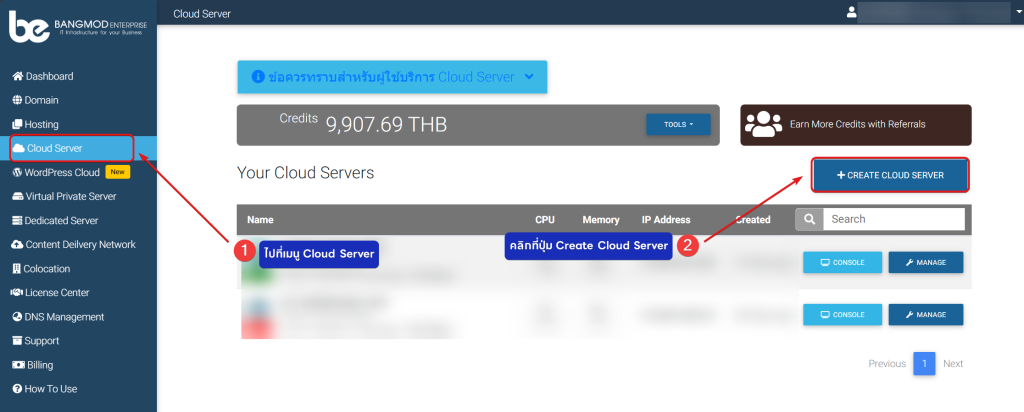Click the referrals people icon
The height and width of the screenshot is (412, 1024).
764,125
